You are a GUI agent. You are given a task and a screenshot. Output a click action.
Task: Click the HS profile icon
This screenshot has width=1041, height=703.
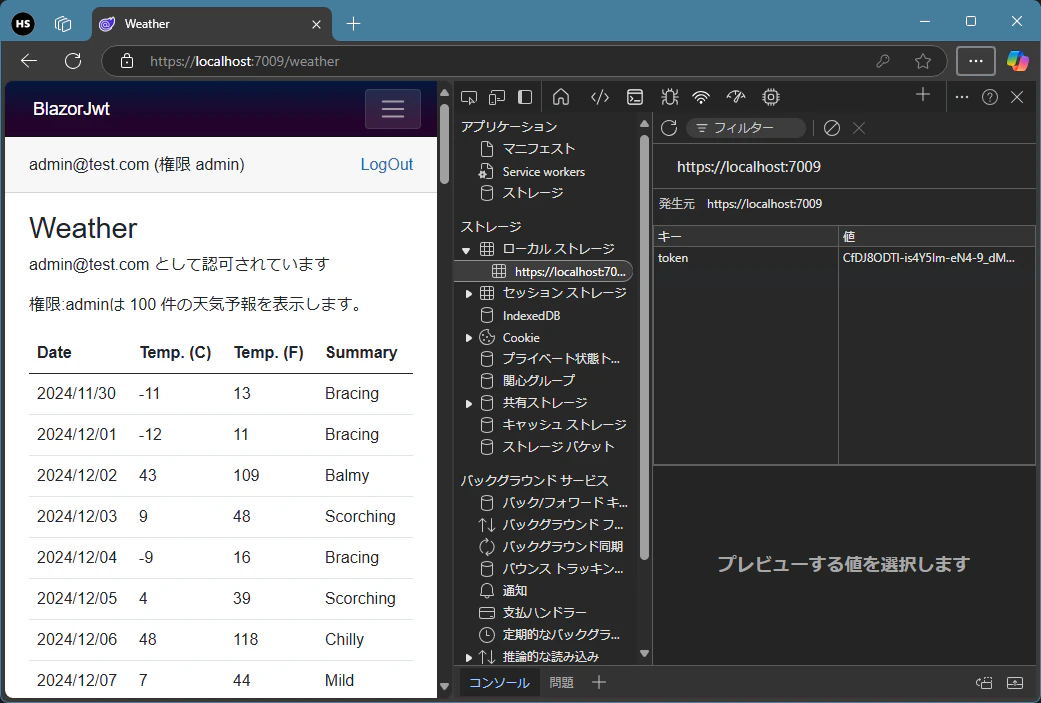(x=23, y=24)
